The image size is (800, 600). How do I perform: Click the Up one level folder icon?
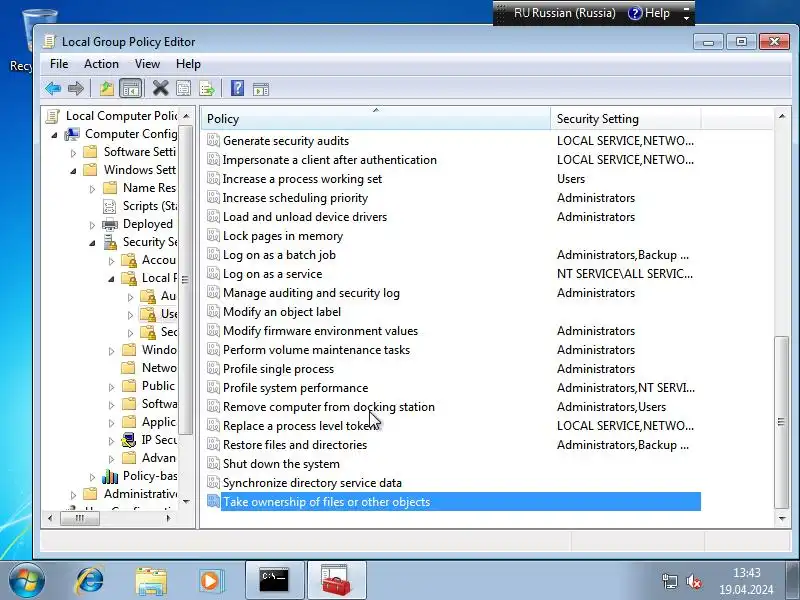107,89
